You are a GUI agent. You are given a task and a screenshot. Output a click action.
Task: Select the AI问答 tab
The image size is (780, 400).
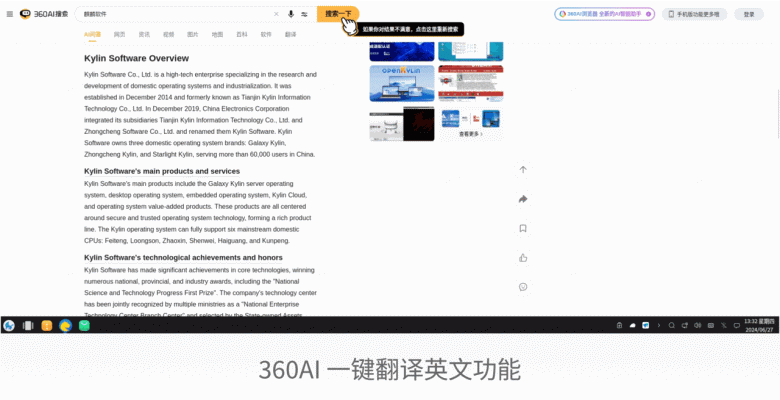(92, 34)
